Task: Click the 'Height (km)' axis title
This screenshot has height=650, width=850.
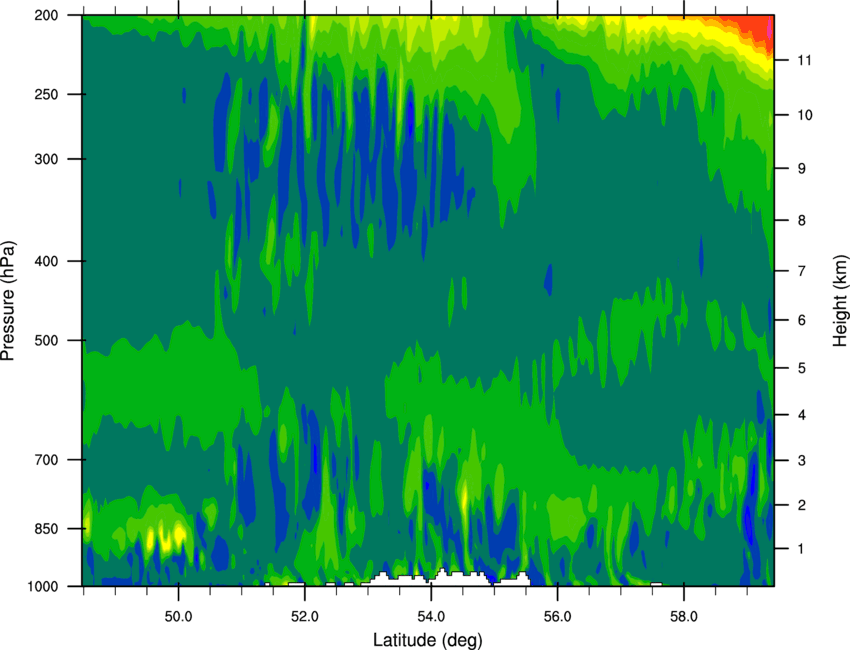Action: click(x=840, y=300)
